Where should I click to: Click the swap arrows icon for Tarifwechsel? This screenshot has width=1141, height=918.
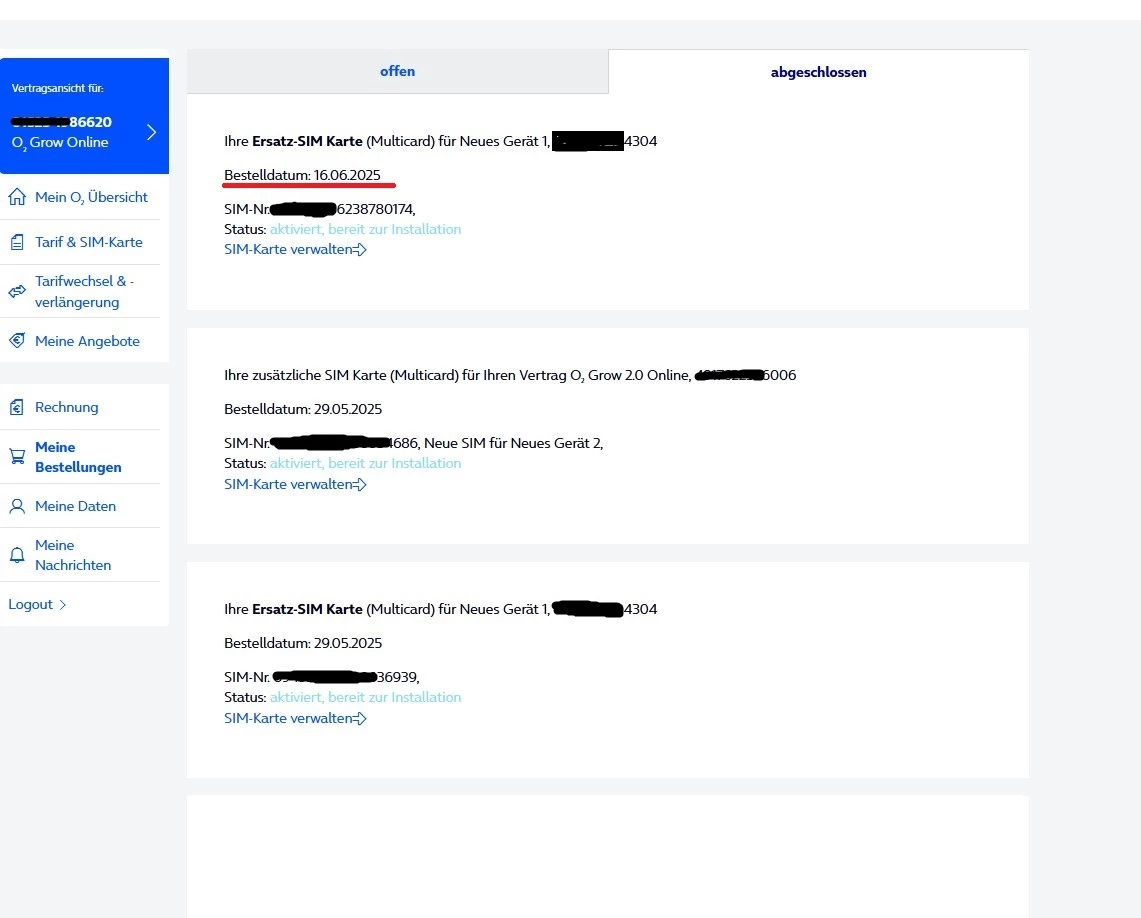(17, 292)
